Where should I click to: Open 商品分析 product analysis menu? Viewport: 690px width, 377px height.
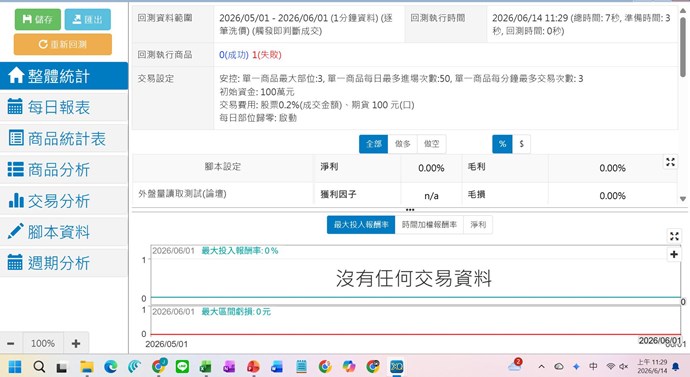pyautogui.click(x=64, y=169)
